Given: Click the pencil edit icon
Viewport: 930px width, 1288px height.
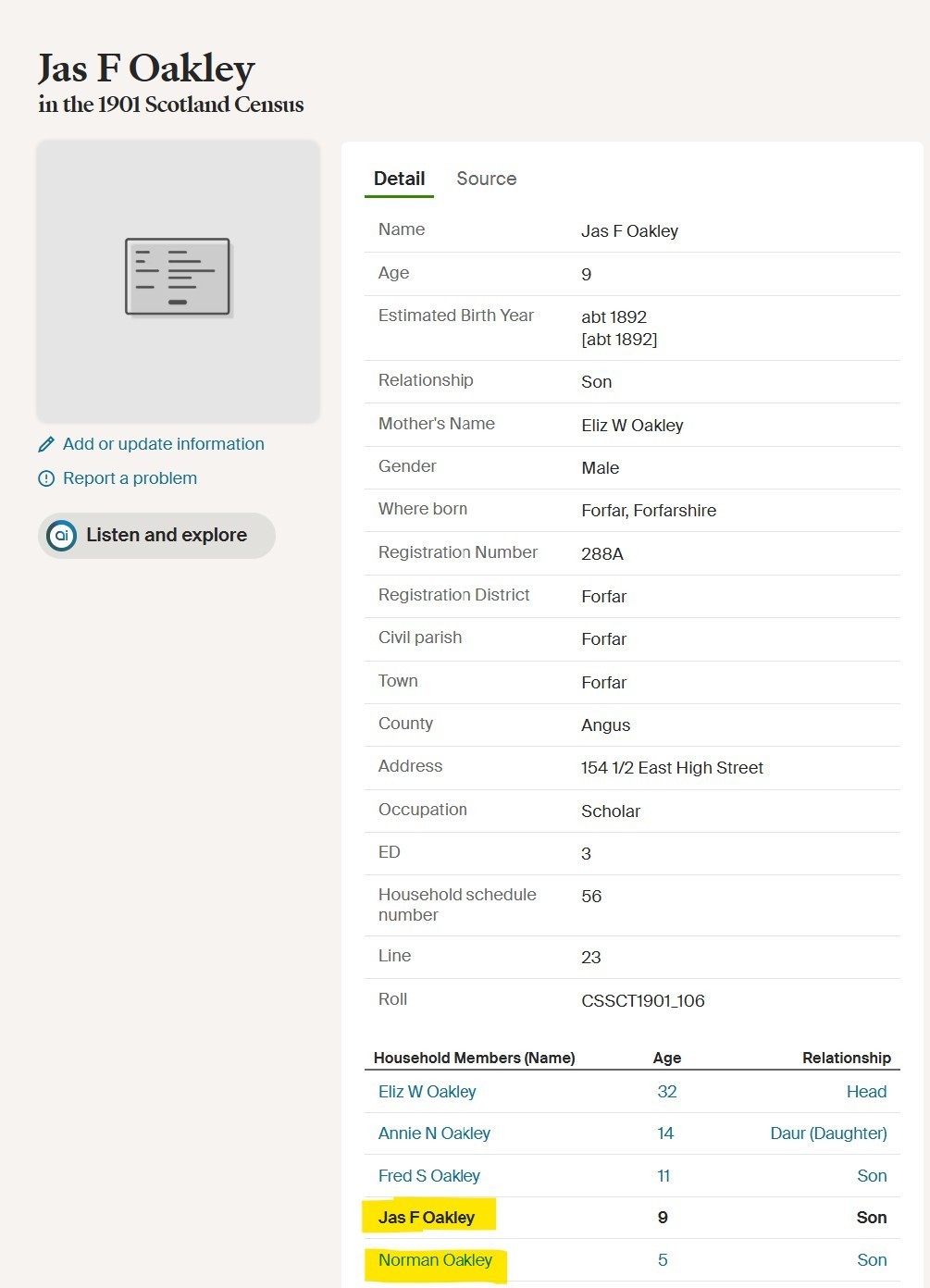Looking at the screenshot, I should pos(46,445).
